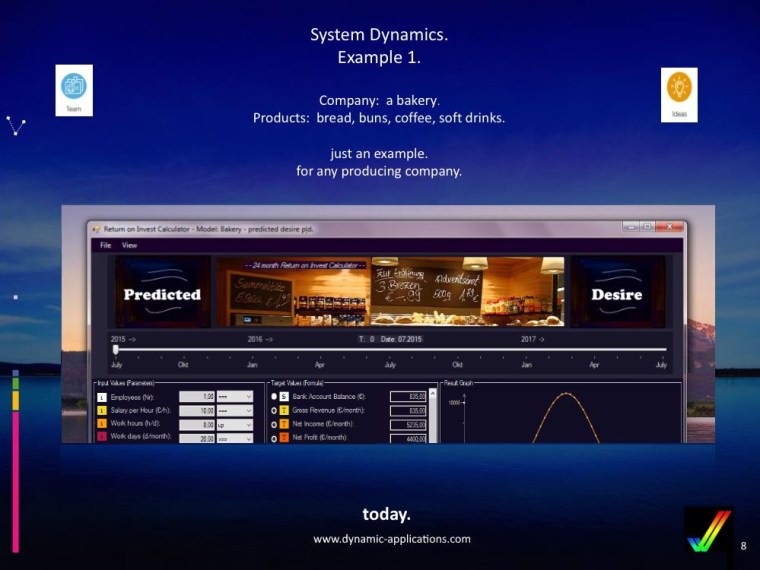Screen dimensions: 760x570
Task: Click the yellow L icon beside Salary per Hour
Action: (101, 411)
